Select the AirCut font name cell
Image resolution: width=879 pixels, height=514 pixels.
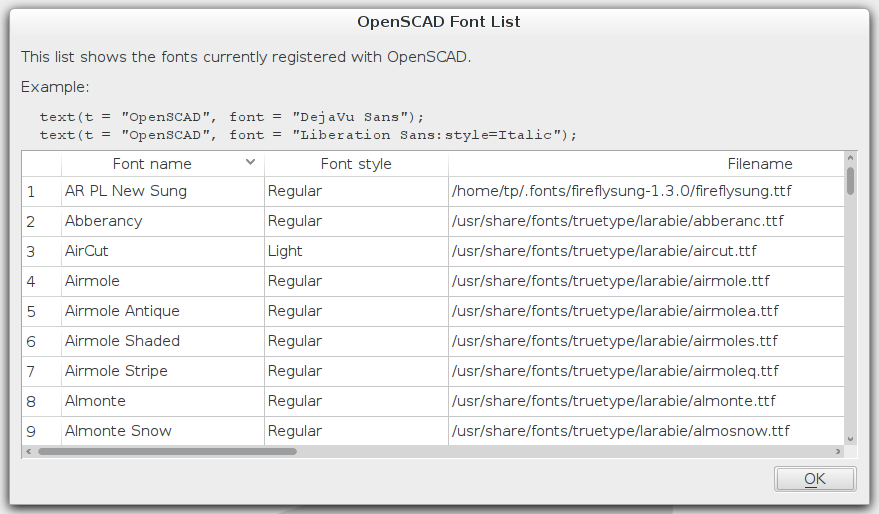pos(163,252)
